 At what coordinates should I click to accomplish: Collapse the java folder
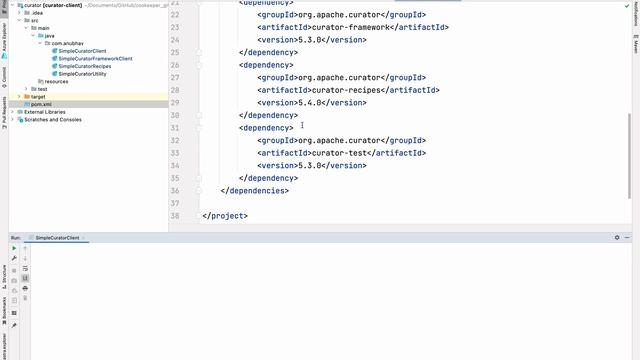click(x=33, y=36)
